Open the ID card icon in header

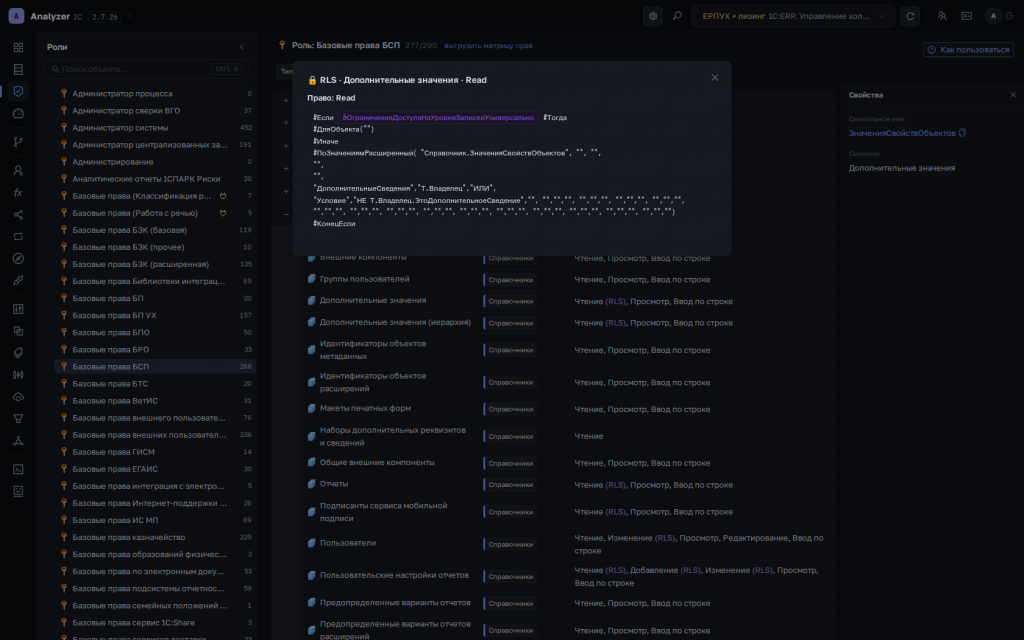(967, 16)
